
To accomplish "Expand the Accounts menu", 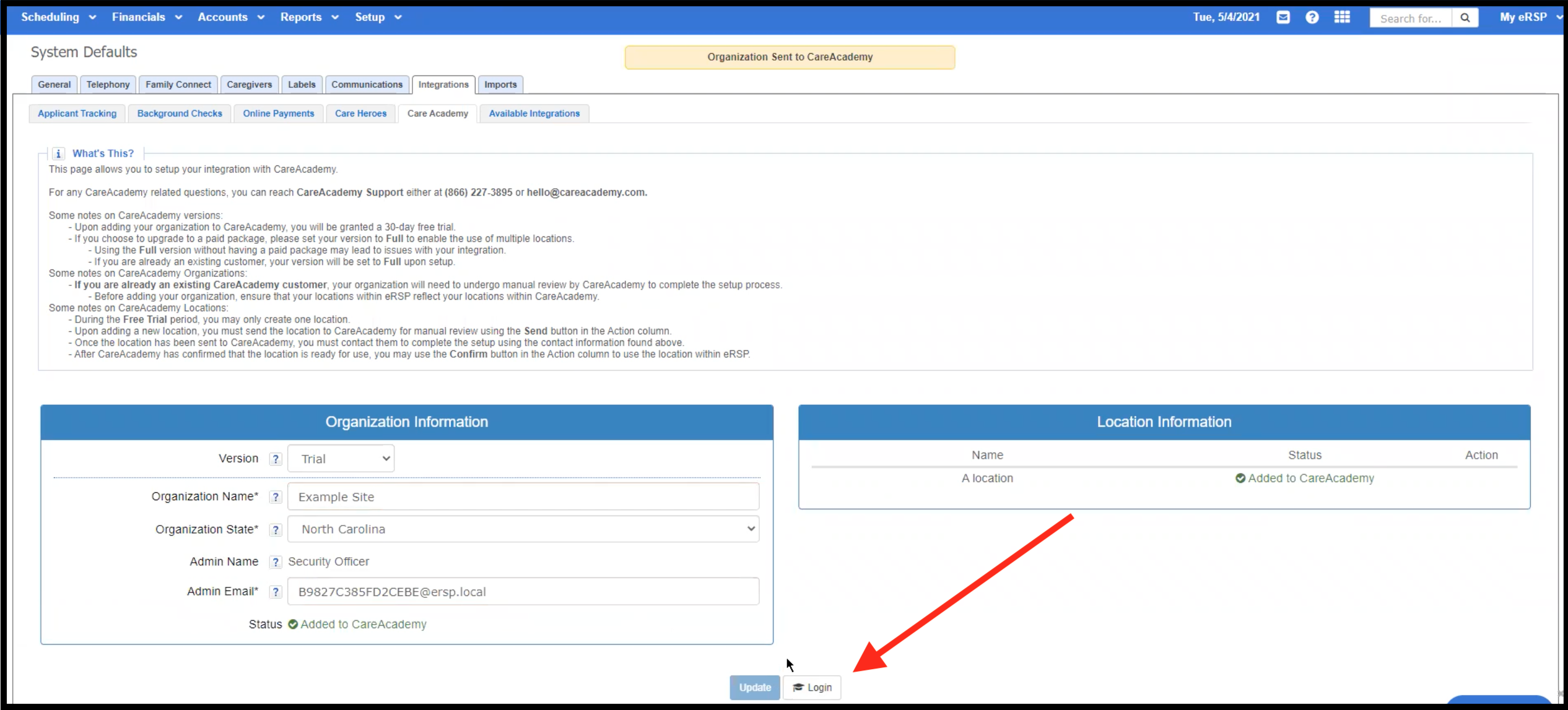I will (231, 17).
